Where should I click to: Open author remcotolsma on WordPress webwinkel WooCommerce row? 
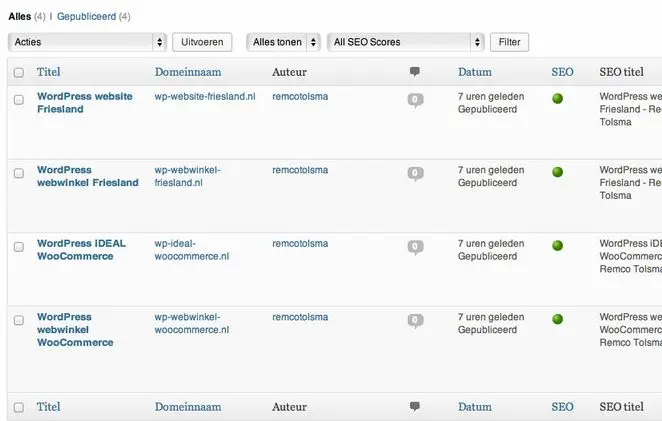(300, 317)
